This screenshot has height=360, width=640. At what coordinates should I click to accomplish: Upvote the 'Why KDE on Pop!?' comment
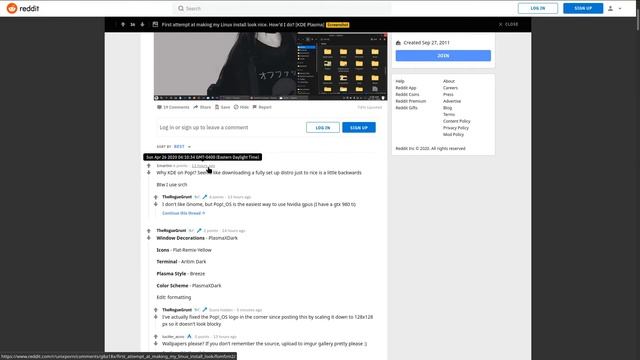(149, 166)
